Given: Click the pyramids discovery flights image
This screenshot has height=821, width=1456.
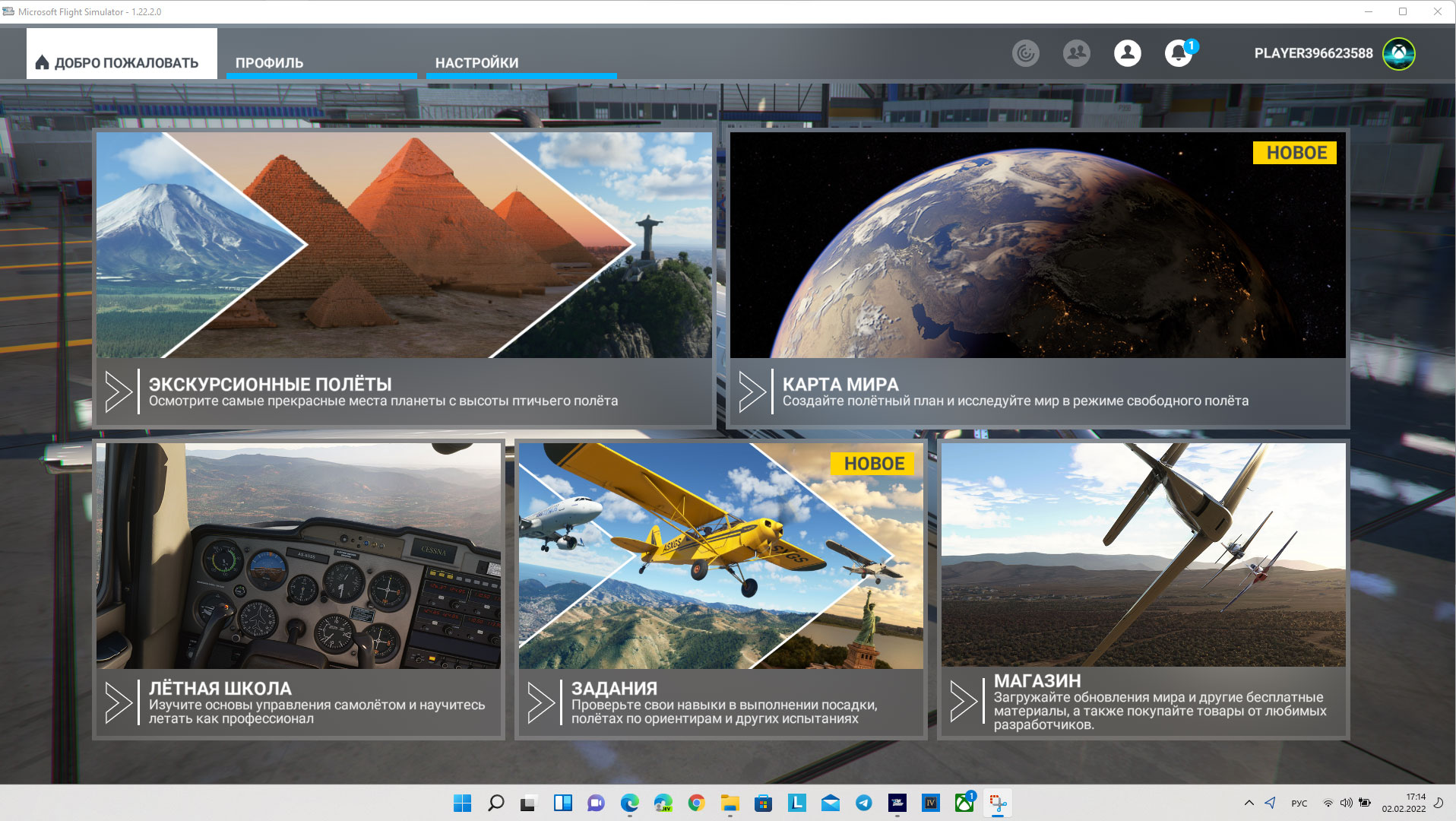Looking at the screenshot, I should (x=404, y=245).
